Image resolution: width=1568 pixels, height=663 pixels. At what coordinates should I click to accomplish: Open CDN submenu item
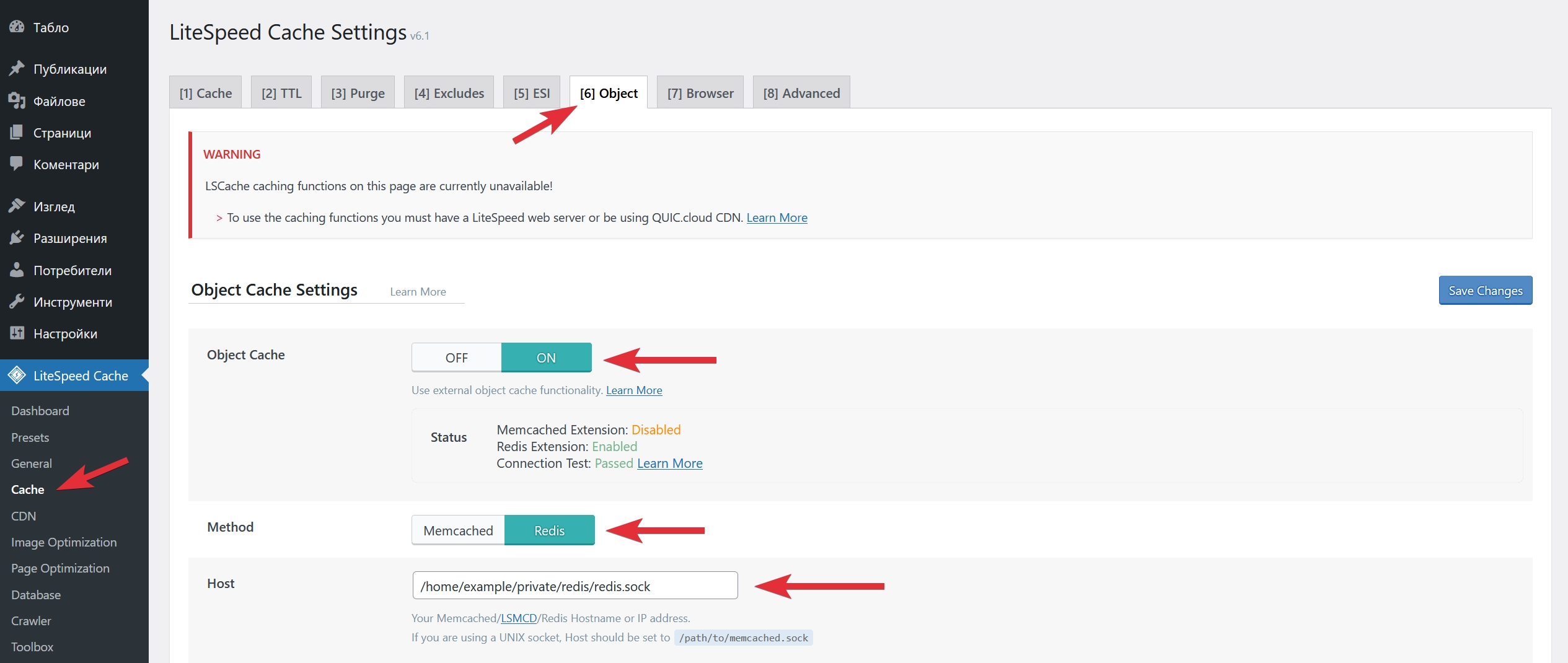pos(24,516)
